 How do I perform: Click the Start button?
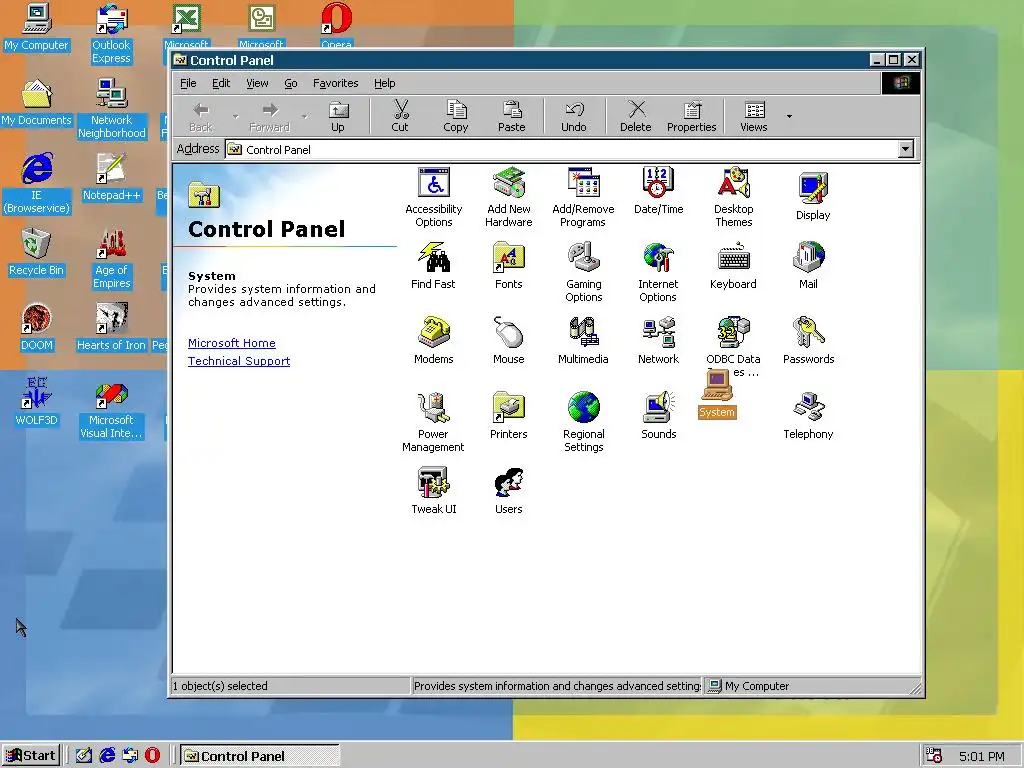point(31,756)
